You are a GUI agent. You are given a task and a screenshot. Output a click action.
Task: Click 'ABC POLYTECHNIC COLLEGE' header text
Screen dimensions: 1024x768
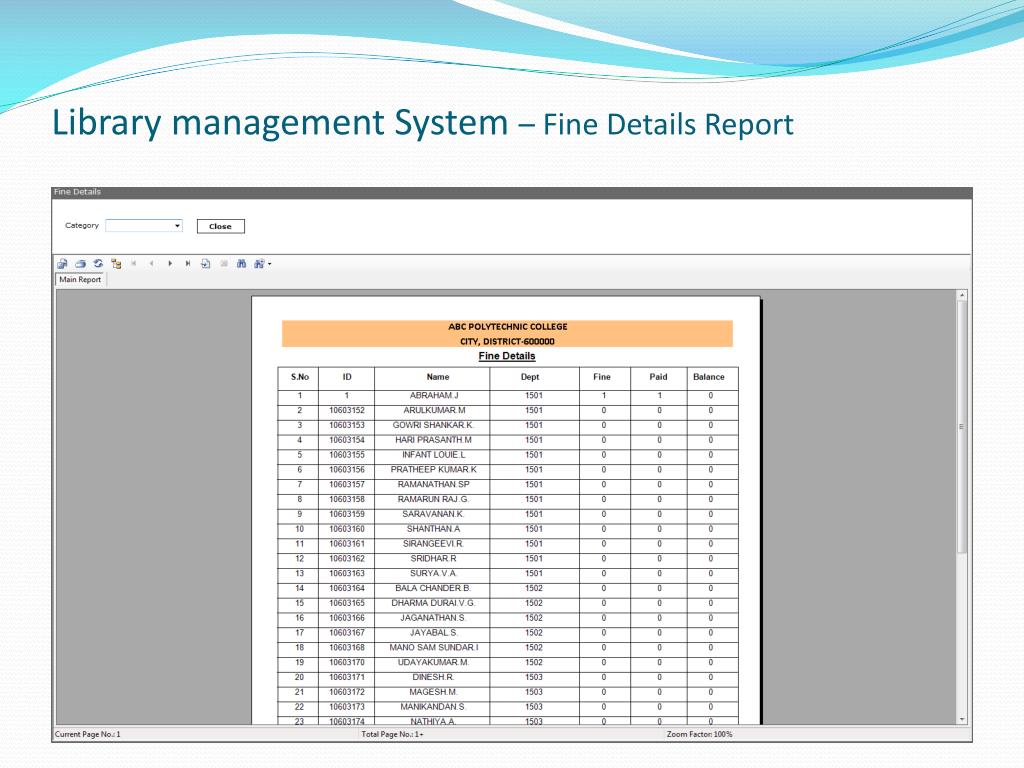coord(507,327)
